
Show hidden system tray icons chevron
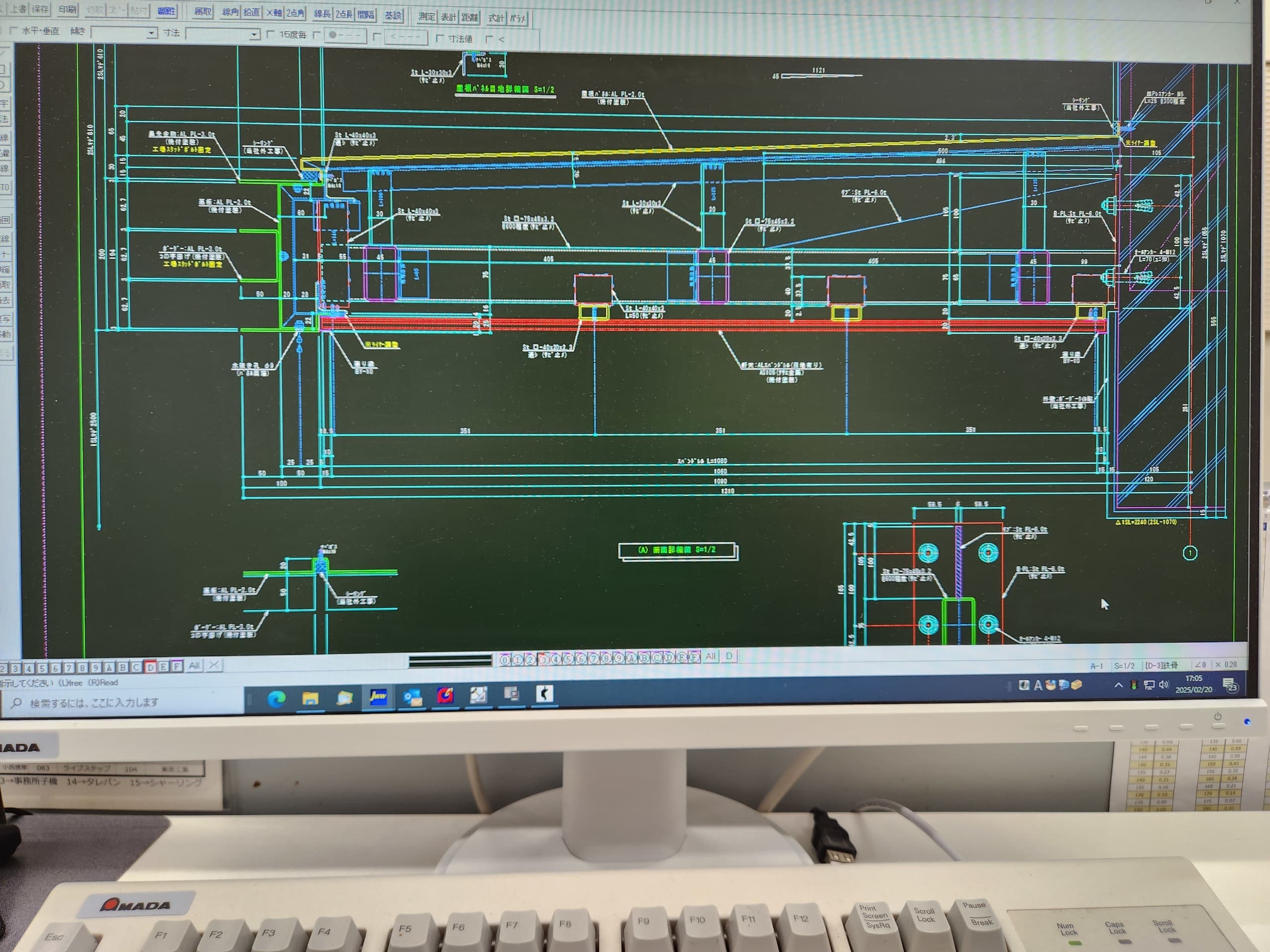click(x=1118, y=685)
